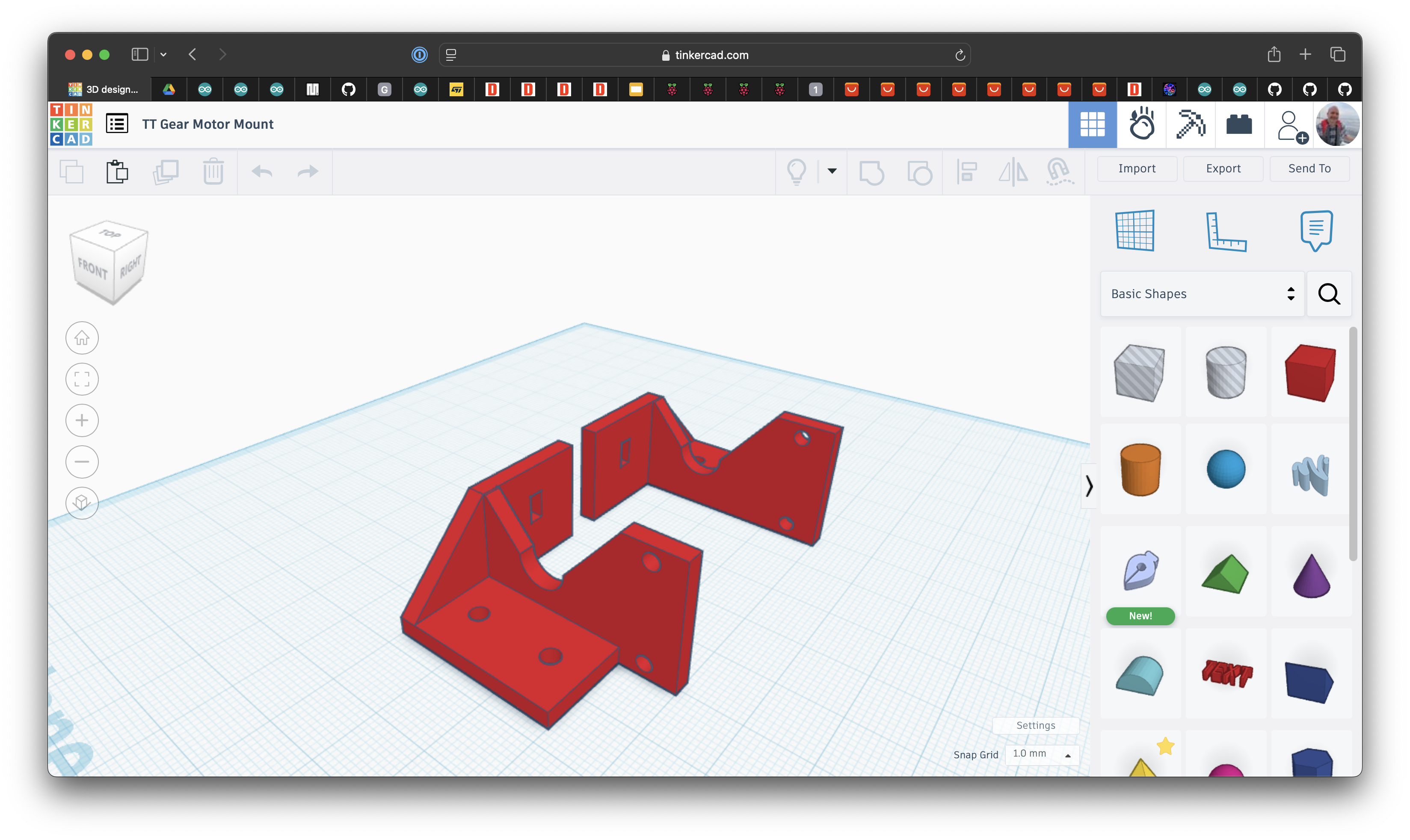Select the Workplane tool icon

[x=1135, y=231]
